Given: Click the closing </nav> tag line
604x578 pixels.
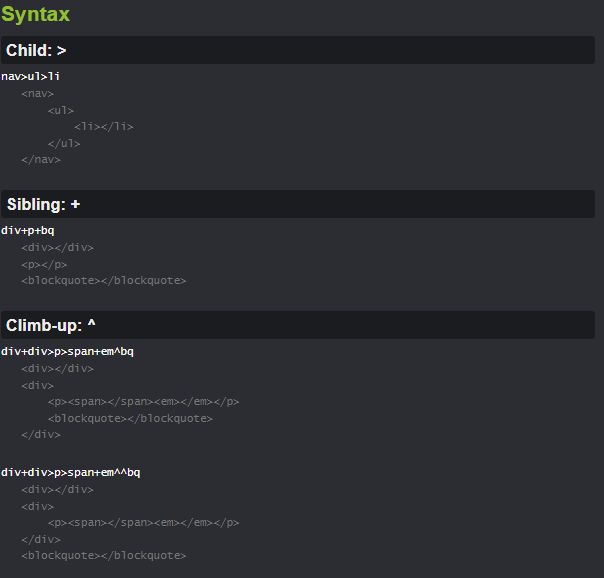Looking at the screenshot, I should tap(41, 160).
